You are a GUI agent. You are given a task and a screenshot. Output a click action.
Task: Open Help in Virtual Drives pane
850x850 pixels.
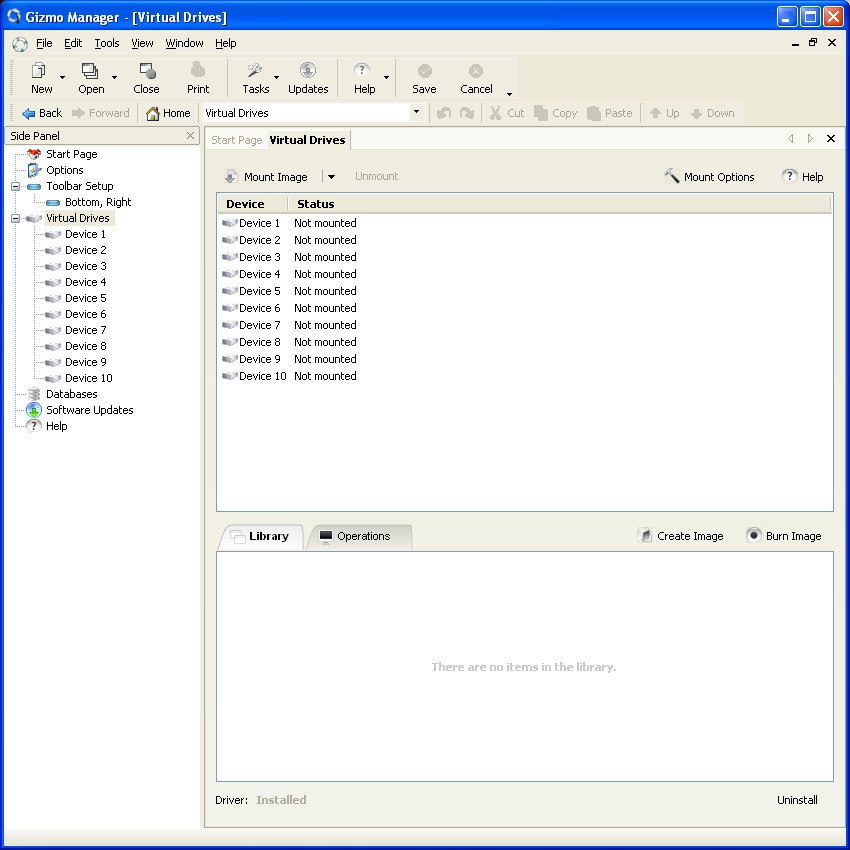pyautogui.click(x=803, y=177)
